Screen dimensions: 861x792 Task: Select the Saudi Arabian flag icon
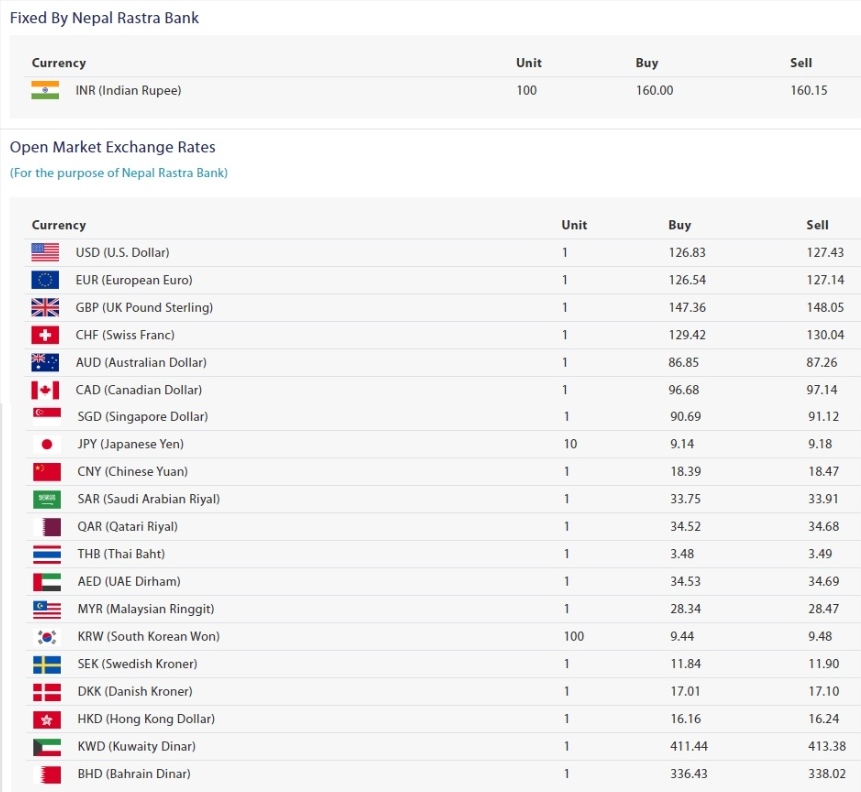coord(47,499)
